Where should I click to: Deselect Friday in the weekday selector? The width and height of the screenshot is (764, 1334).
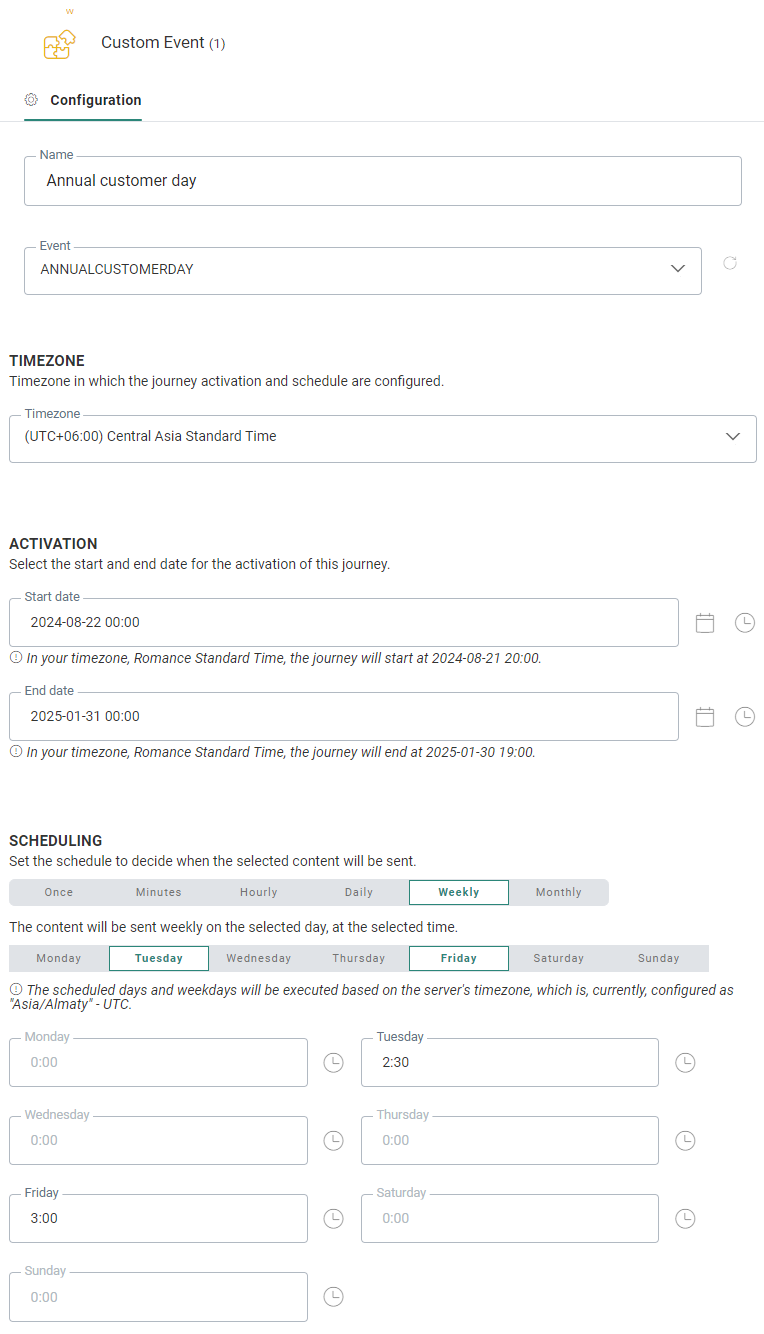tap(459, 958)
